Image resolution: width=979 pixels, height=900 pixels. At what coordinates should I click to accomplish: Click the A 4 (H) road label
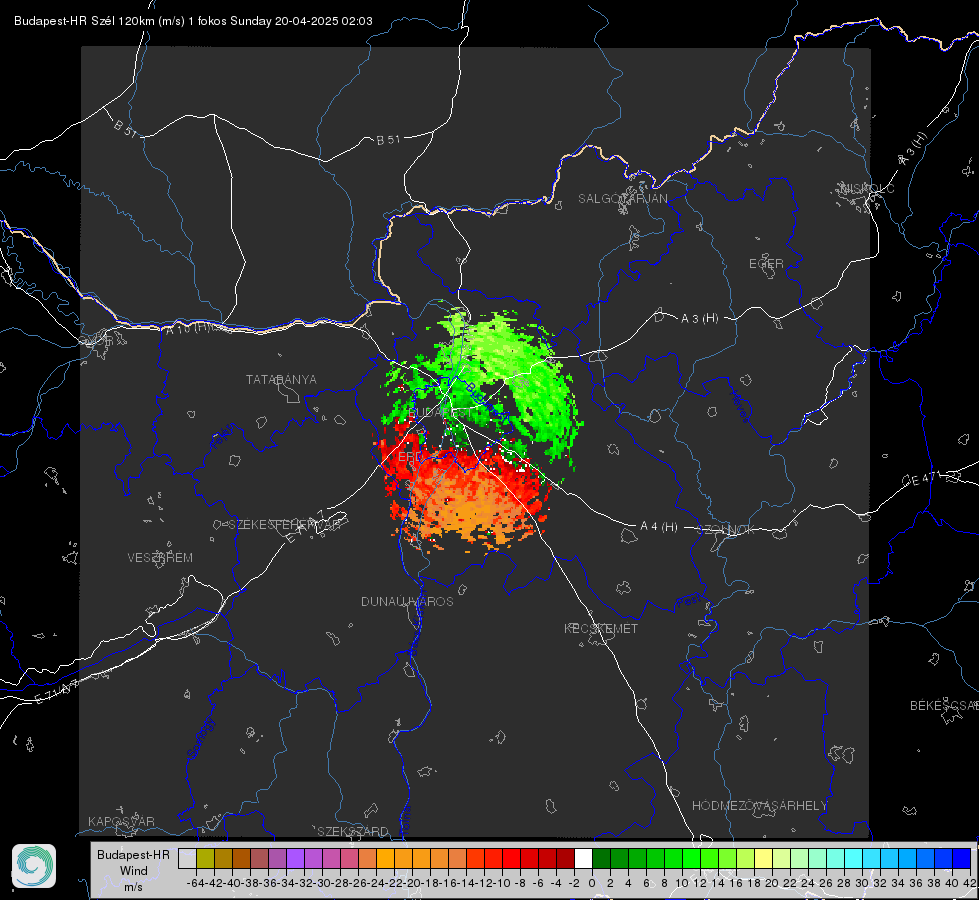coord(659,527)
